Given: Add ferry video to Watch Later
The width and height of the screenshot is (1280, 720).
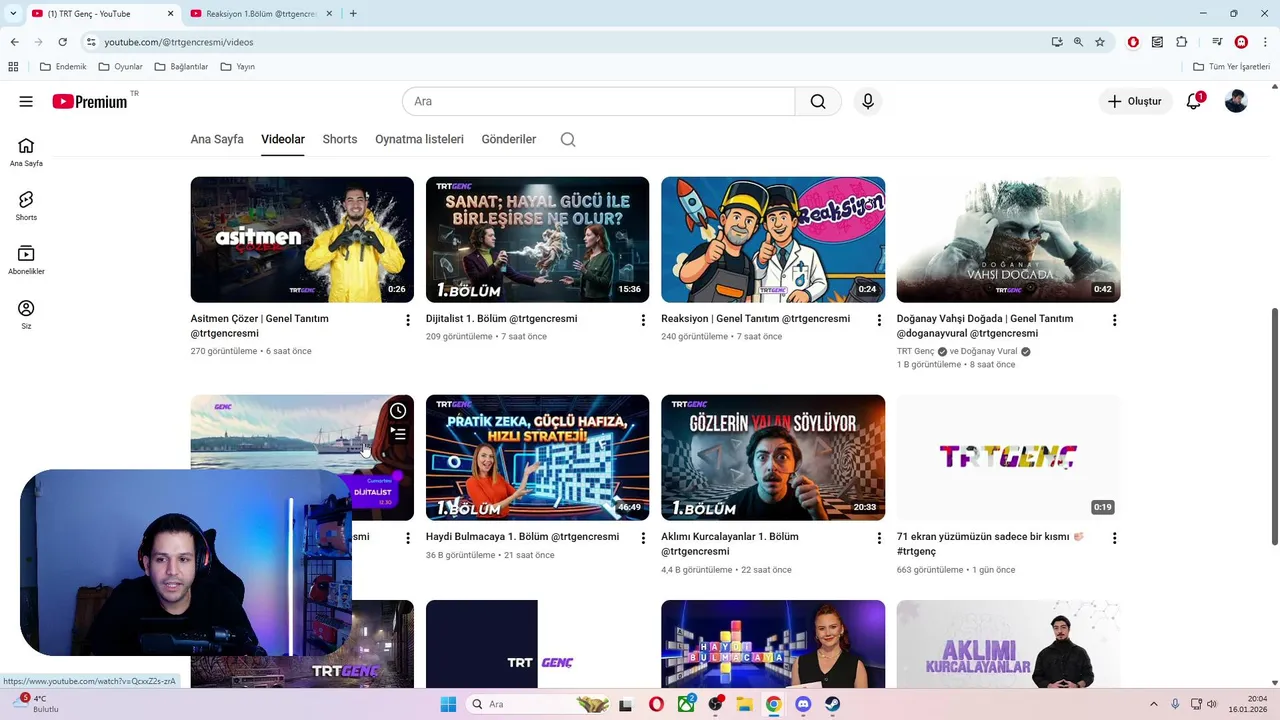Looking at the screenshot, I should click(398, 411).
